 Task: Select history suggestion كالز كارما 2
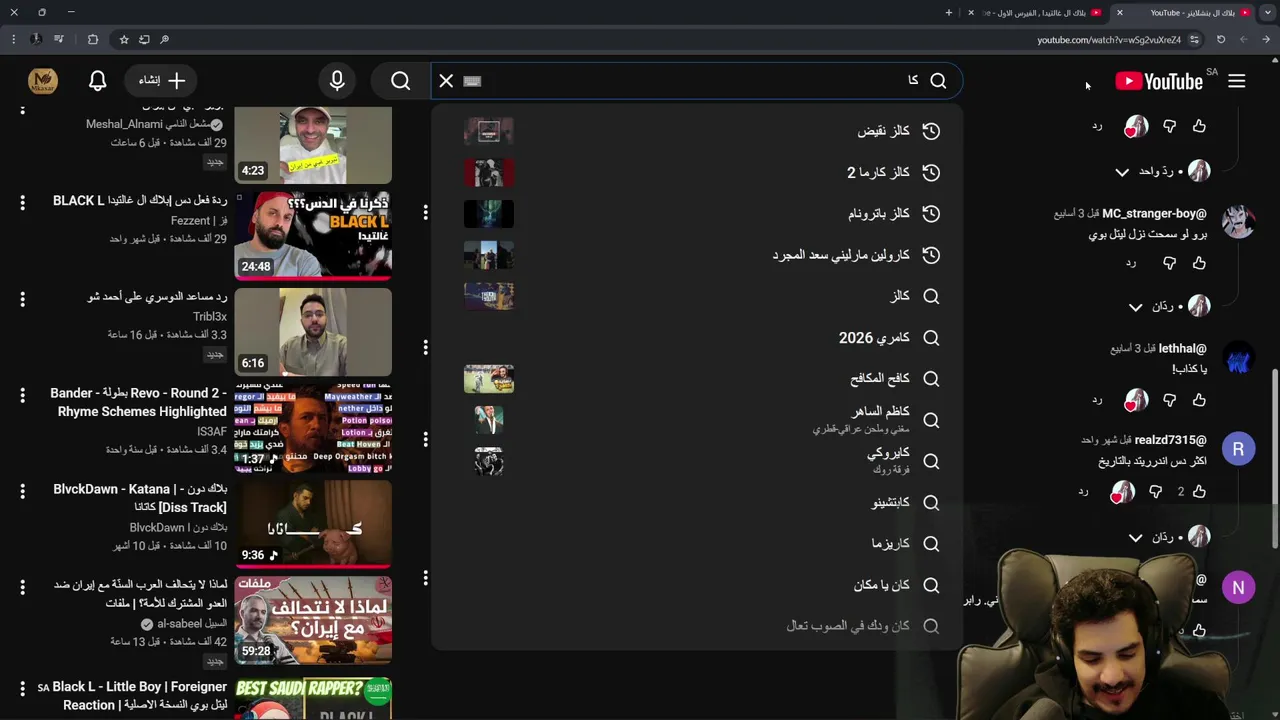pos(697,172)
